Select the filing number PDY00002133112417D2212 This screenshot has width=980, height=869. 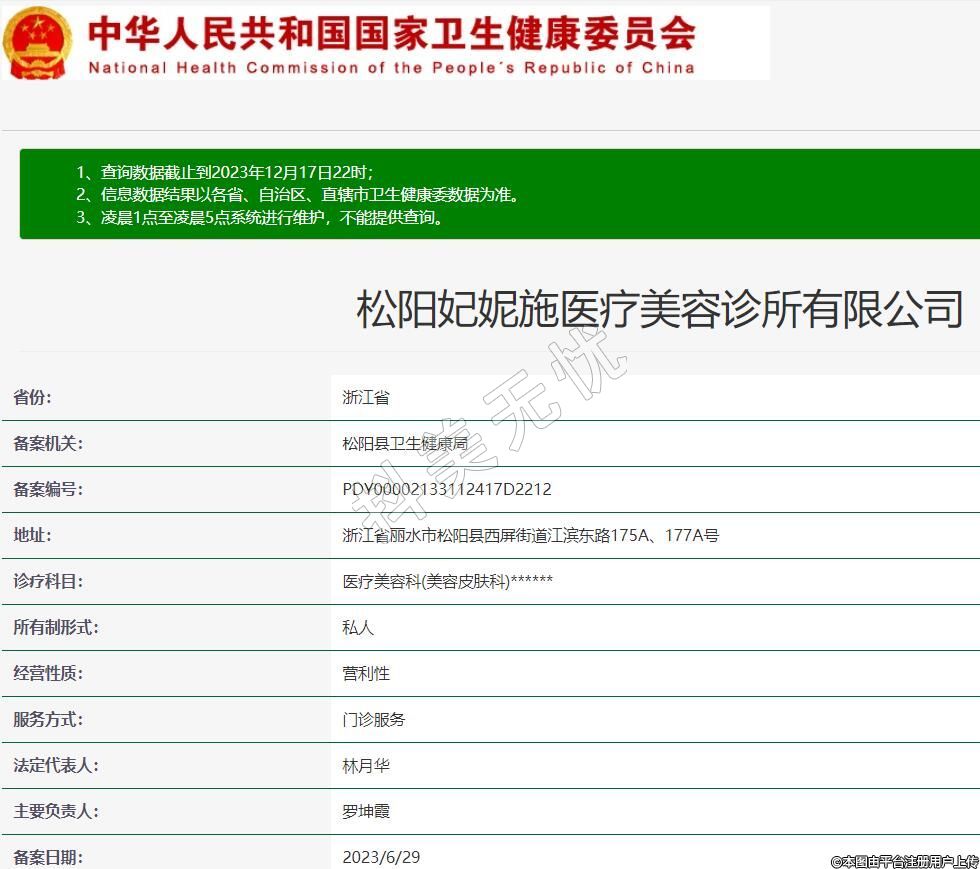pyautogui.click(x=447, y=490)
